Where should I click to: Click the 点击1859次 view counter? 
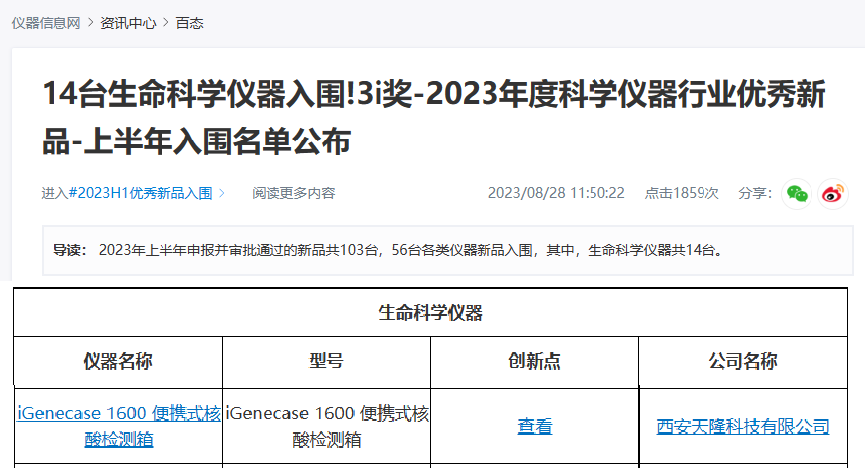[x=681, y=193]
